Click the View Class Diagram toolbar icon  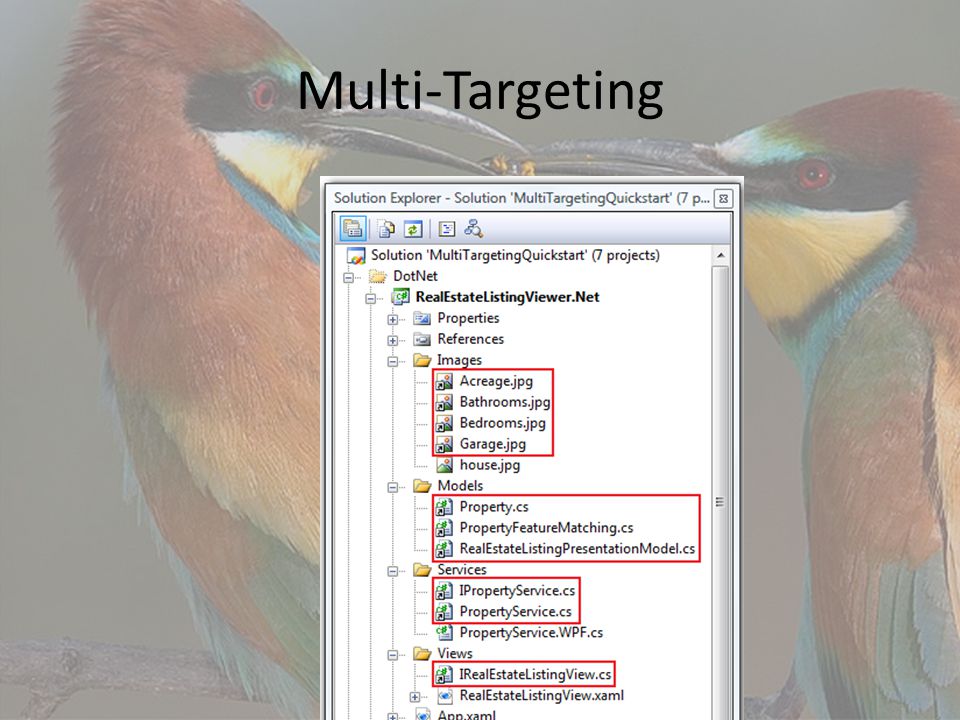click(473, 229)
